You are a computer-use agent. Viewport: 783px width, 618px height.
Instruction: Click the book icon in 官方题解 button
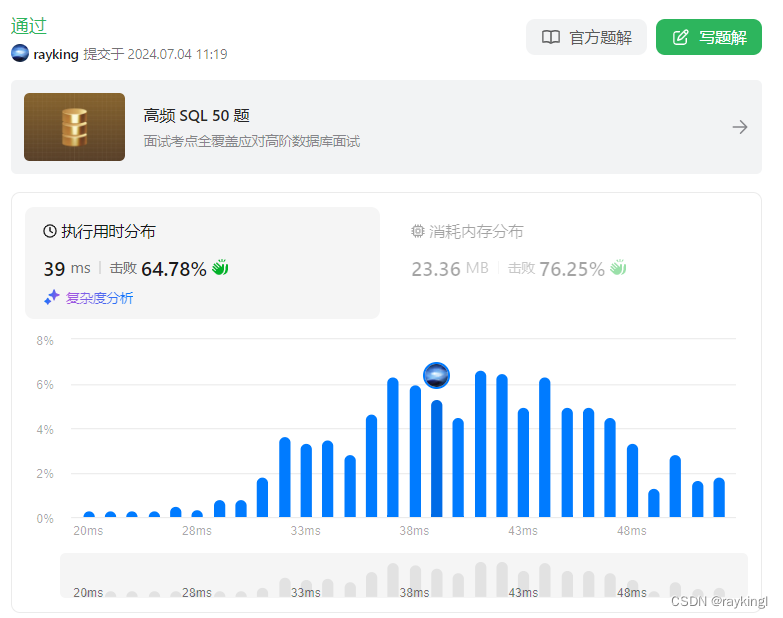[551, 37]
